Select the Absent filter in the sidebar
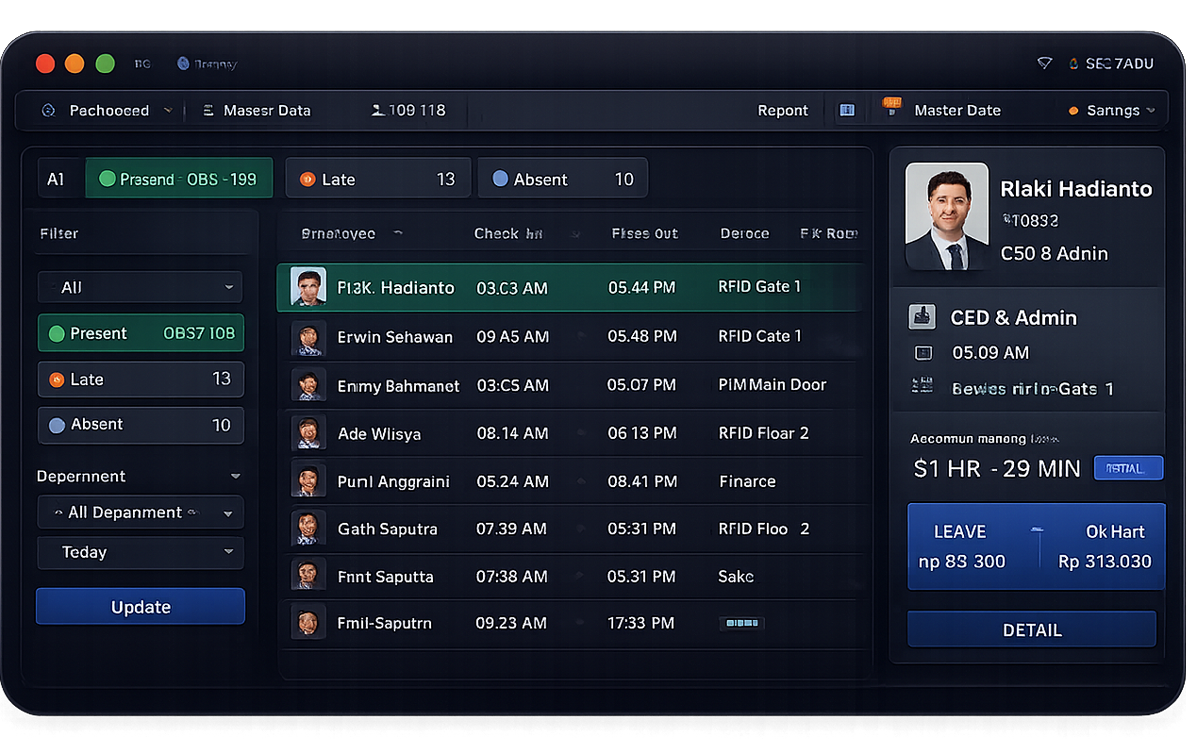 pyautogui.click(x=140, y=425)
